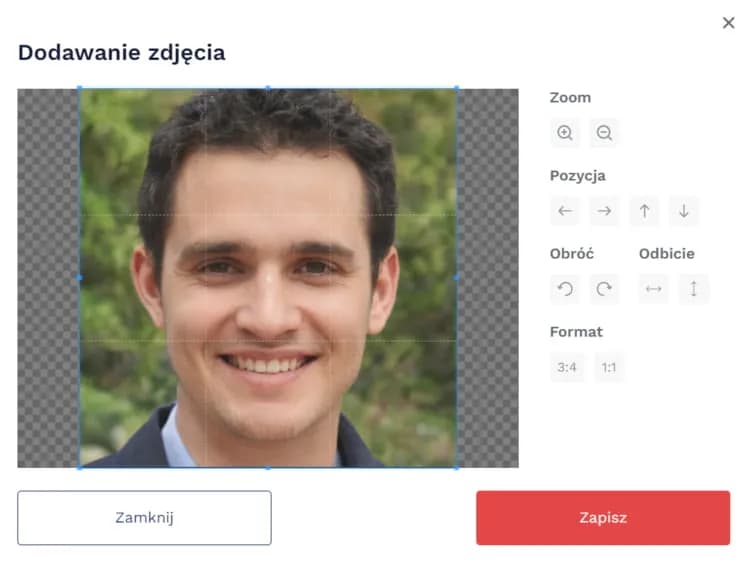Click the bottom-right crop corner handle
Image resolution: width=750 pixels, height=565 pixels.
point(456,467)
